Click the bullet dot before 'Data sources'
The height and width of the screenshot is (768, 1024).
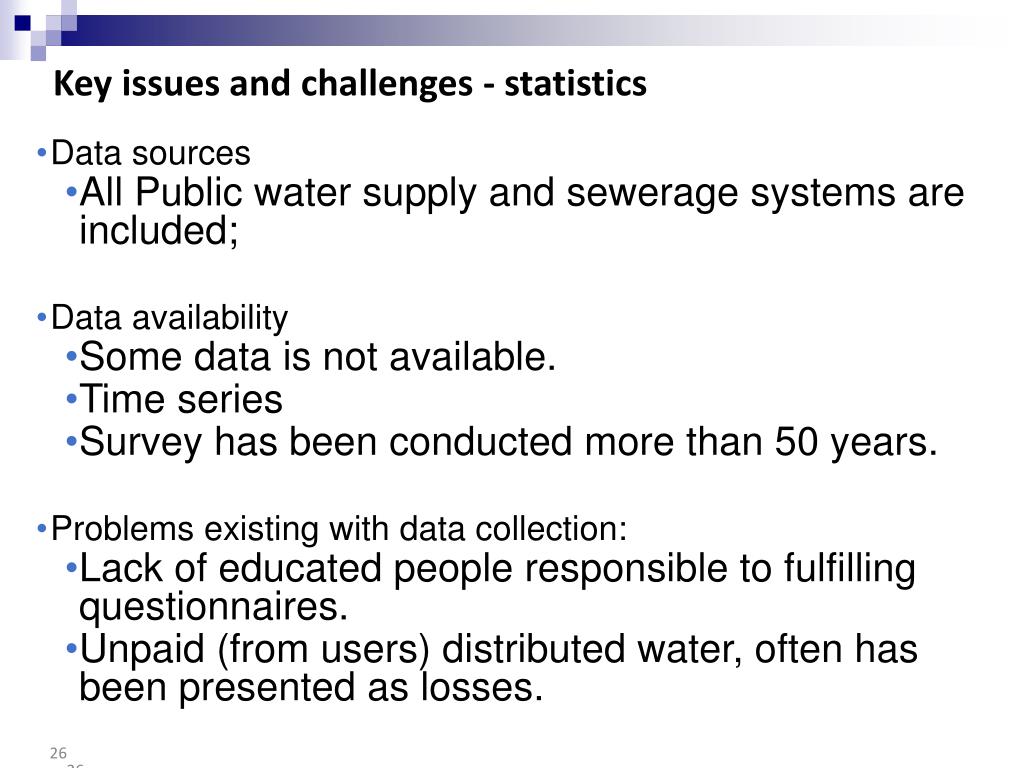42,154
